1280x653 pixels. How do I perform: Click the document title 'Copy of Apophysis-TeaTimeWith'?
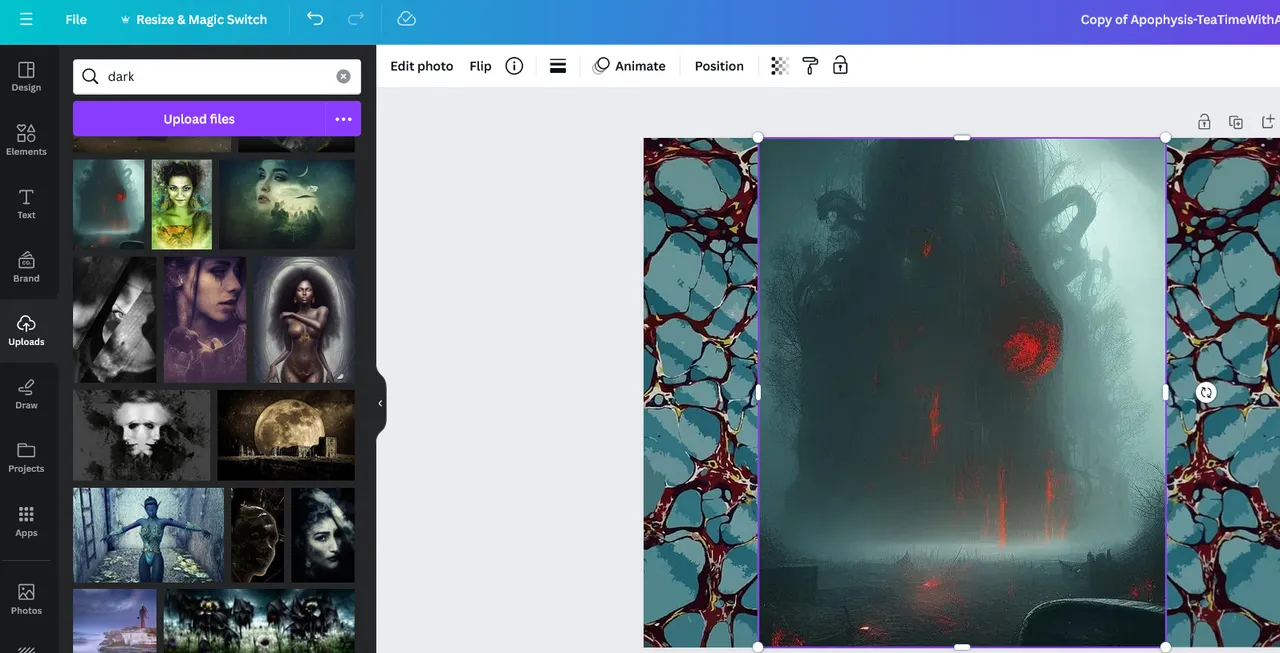(1180, 19)
